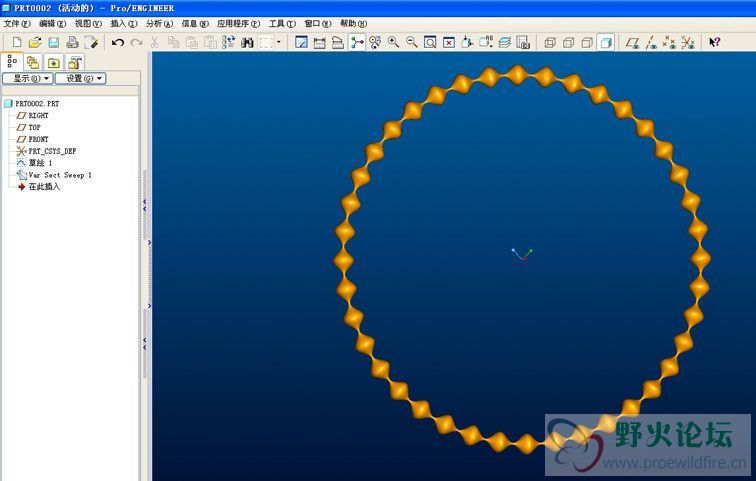Click the Redo arrow icon

136,42
